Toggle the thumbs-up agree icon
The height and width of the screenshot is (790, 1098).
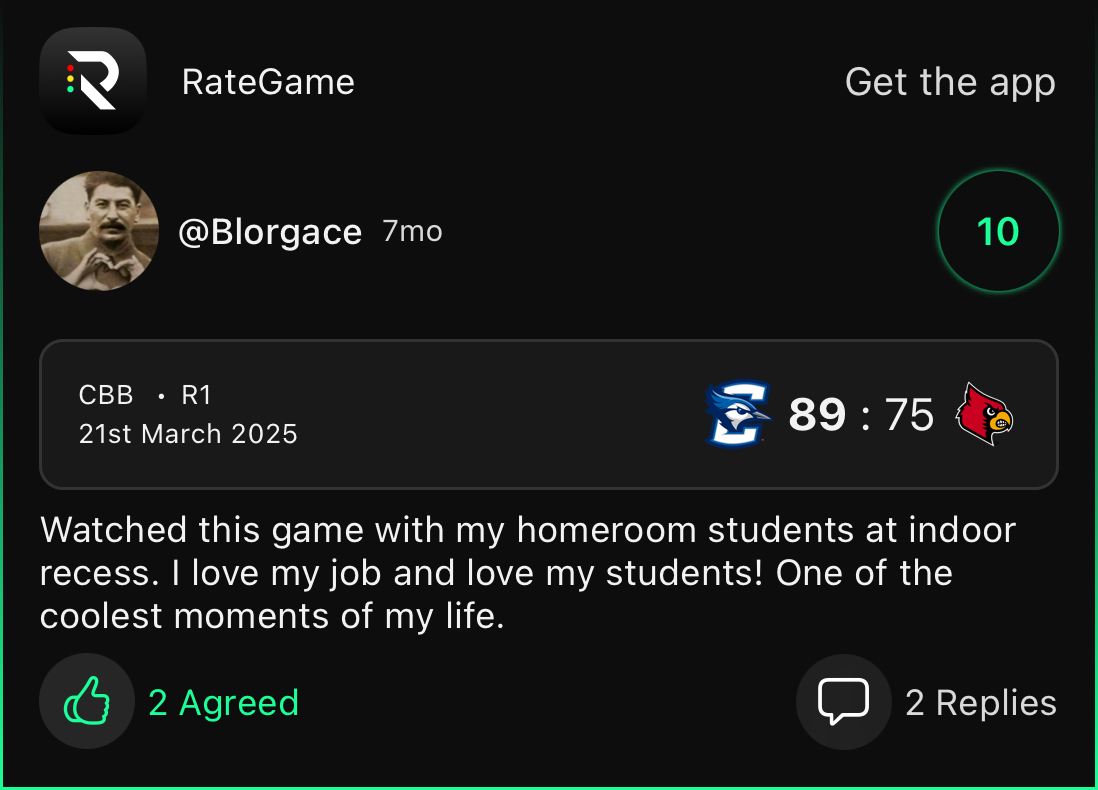pyautogui.click(x=87, y=701)
